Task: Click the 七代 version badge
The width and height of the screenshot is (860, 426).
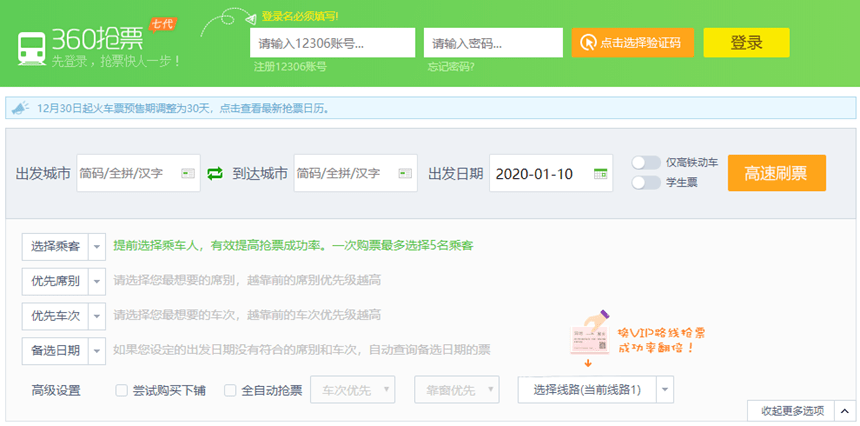Action: tap(163, 25)
